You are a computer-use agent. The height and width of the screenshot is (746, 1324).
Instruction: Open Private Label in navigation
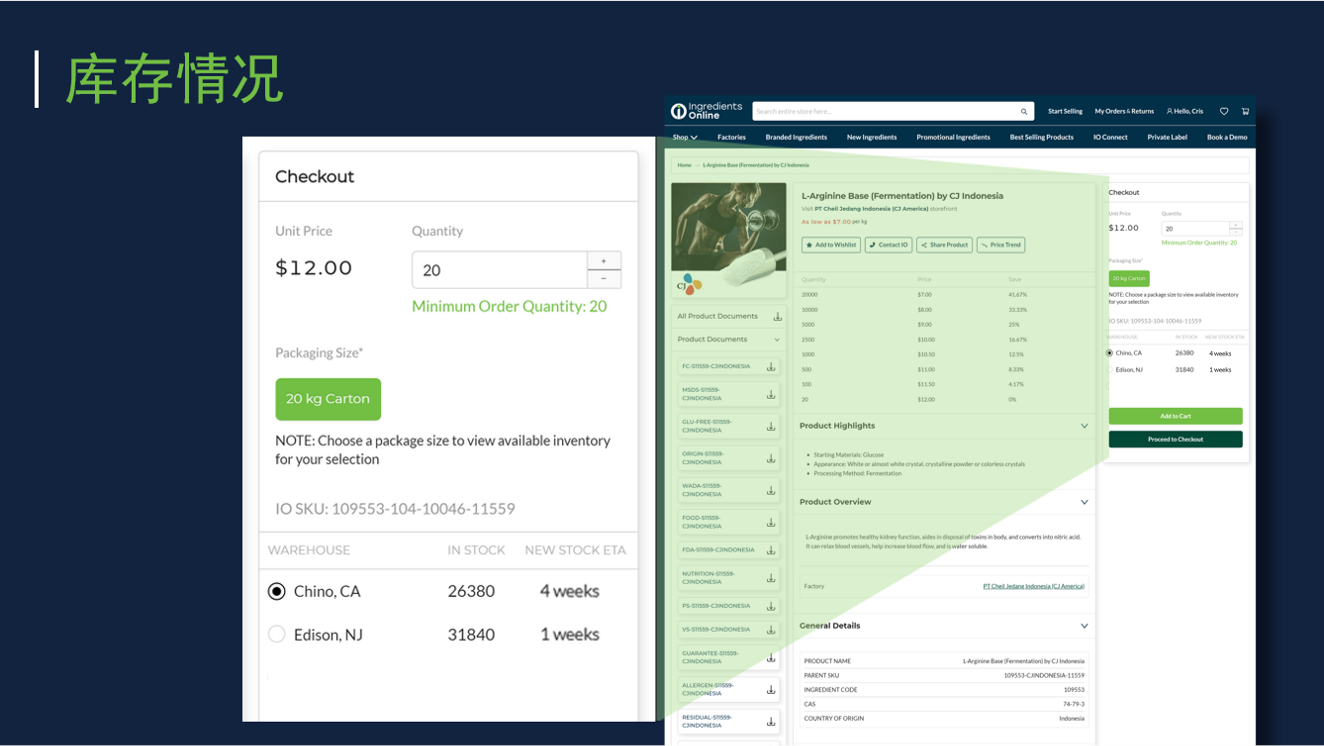click(x=1166, y=137)
